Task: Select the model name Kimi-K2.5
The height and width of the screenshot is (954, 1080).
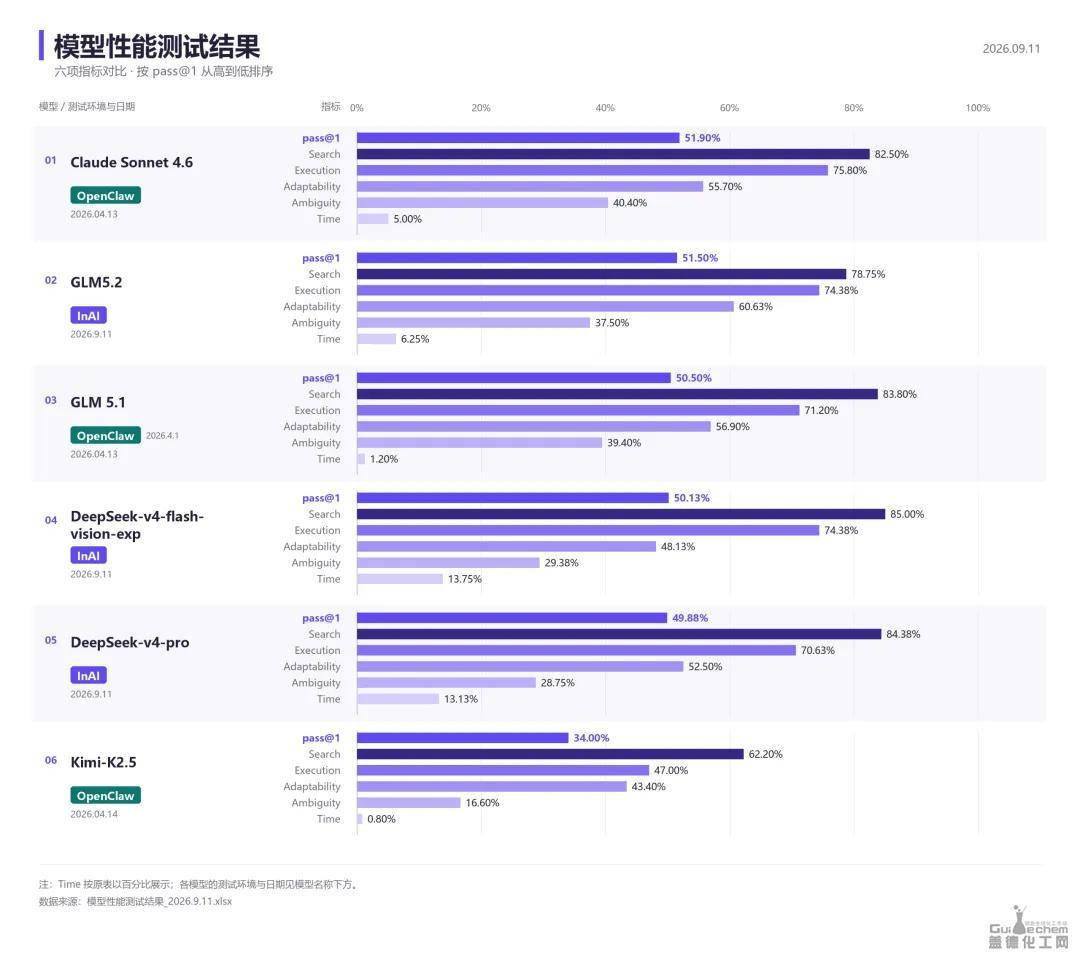Action: click(103, 763)
